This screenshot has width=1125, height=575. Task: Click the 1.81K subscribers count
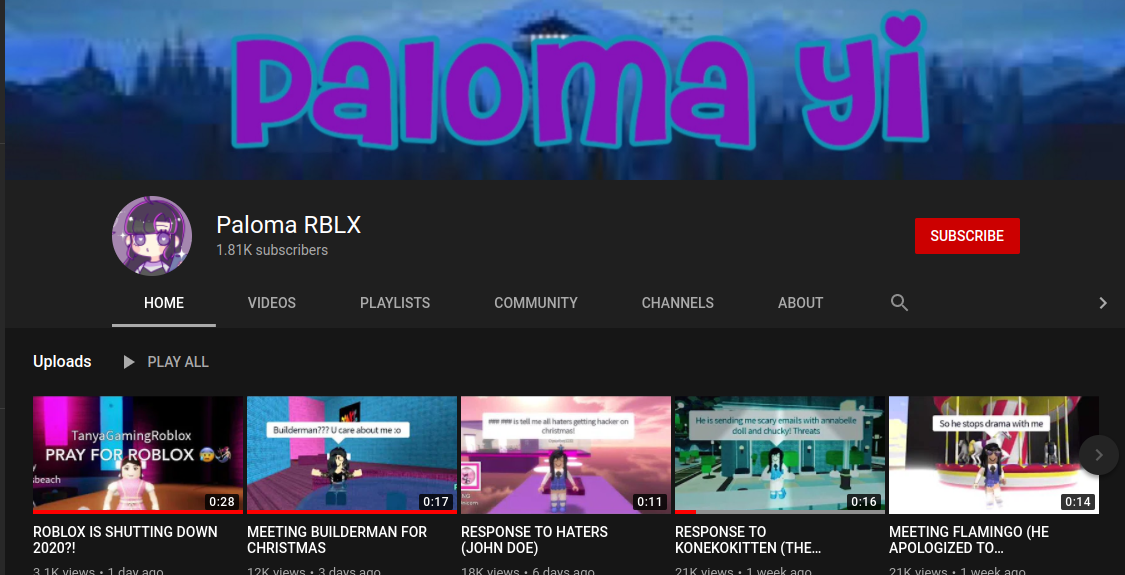273,251
